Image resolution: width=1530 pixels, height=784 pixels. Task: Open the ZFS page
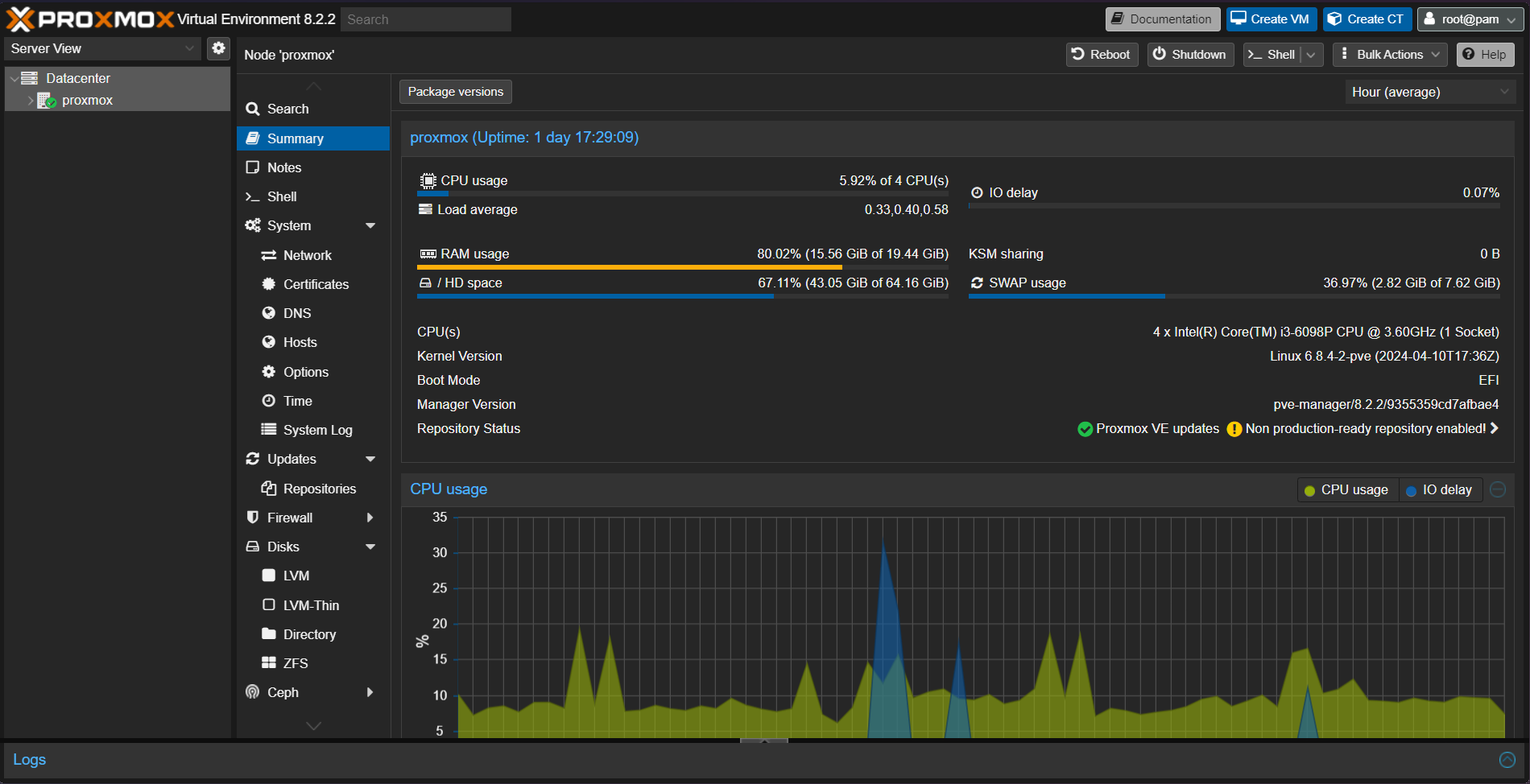(x=313, y=663)
